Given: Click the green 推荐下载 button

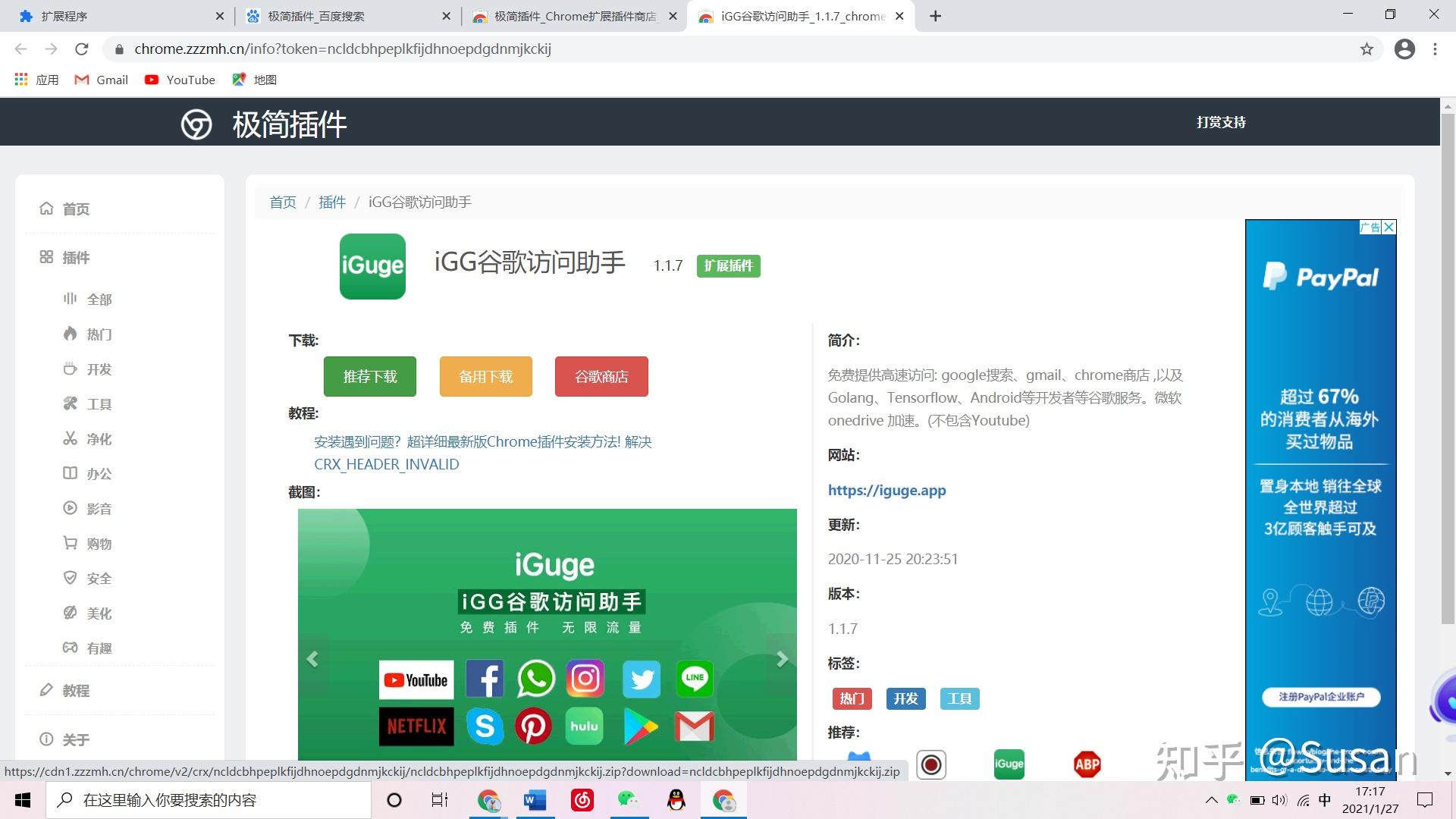Looking at the screenshot, I should (x=370, y=377).
